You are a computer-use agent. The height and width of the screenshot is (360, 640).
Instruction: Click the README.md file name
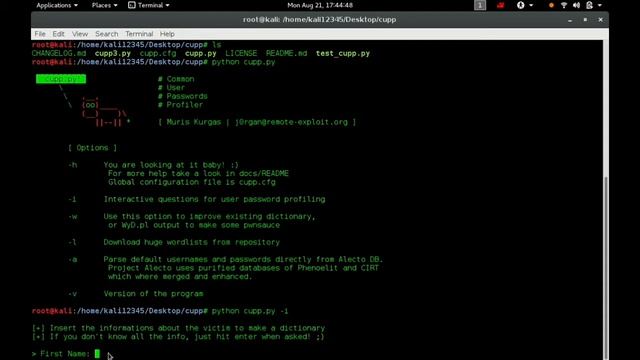click(287, 53)
